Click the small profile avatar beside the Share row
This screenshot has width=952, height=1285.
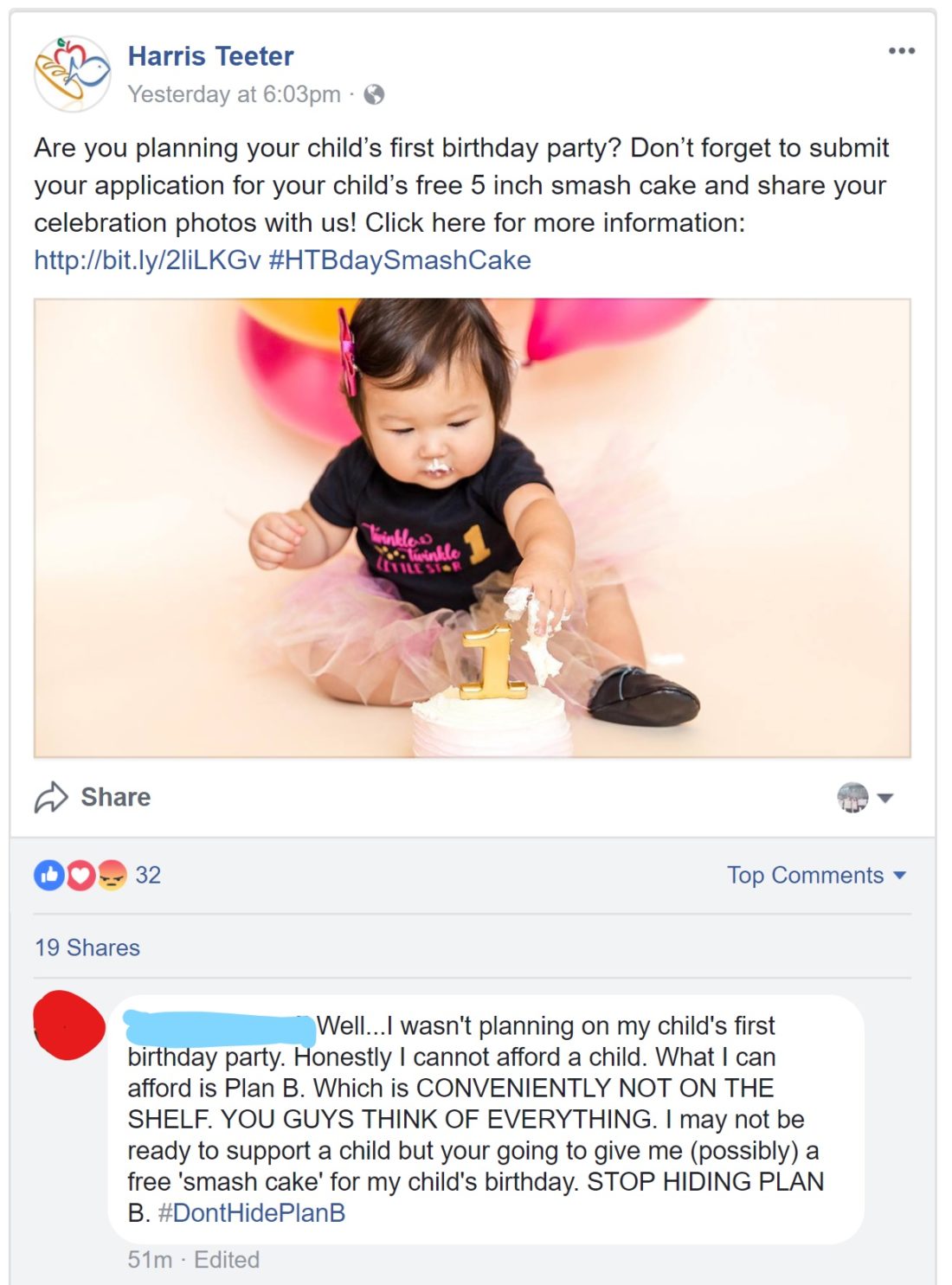click(852, 797)
